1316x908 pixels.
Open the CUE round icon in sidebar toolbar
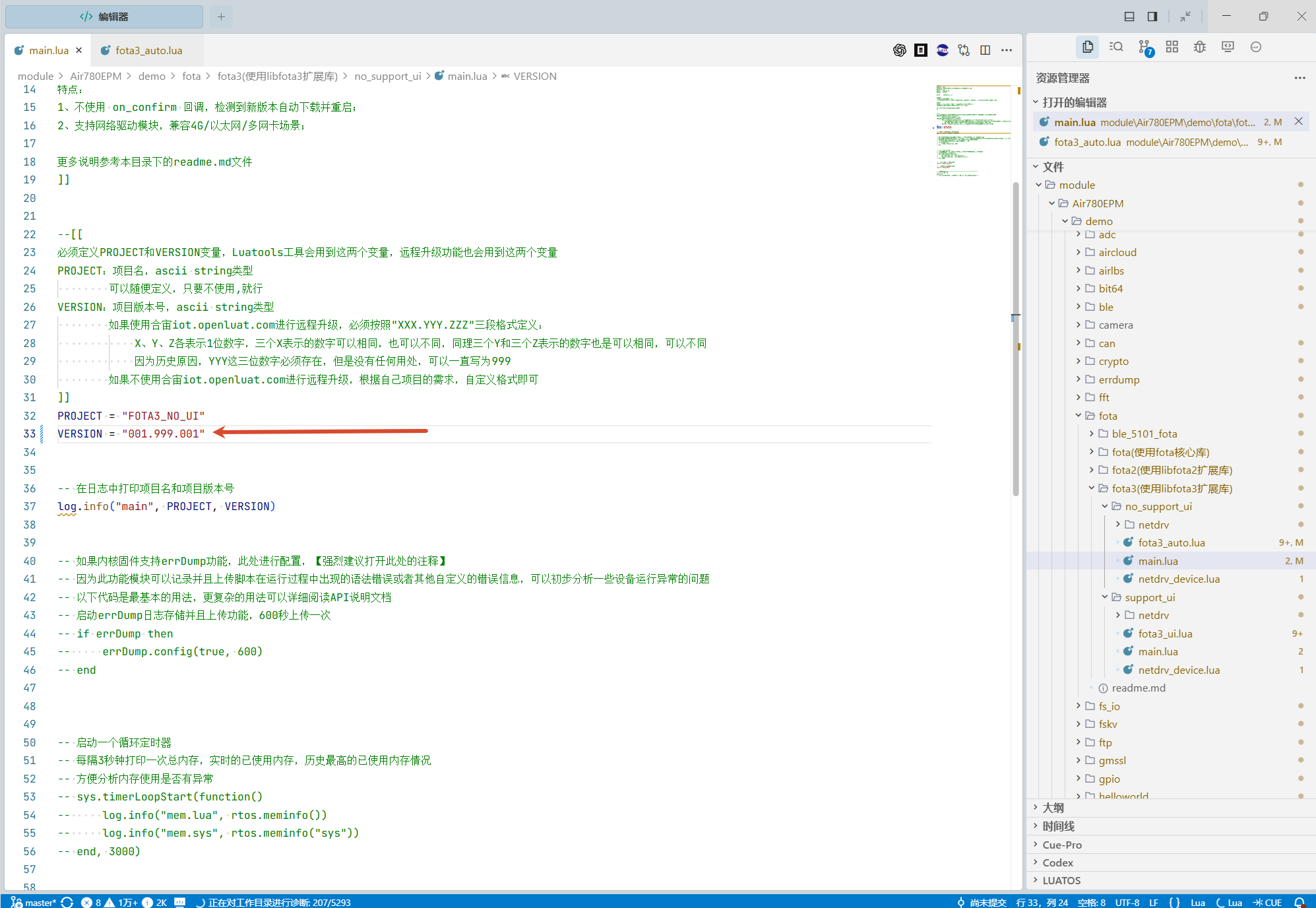(x=1256, y=47)
